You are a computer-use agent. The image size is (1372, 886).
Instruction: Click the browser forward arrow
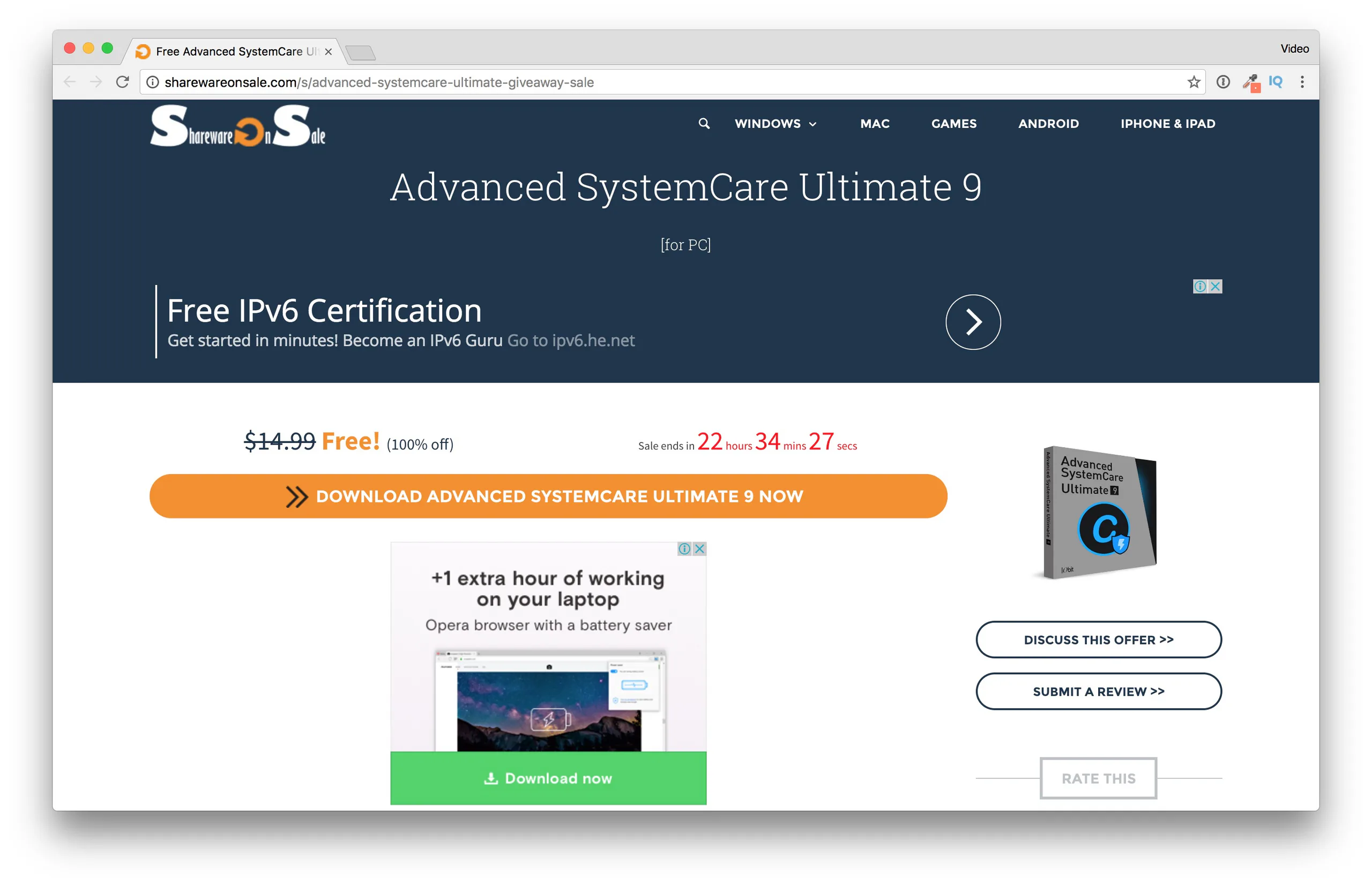coord(96,82)
